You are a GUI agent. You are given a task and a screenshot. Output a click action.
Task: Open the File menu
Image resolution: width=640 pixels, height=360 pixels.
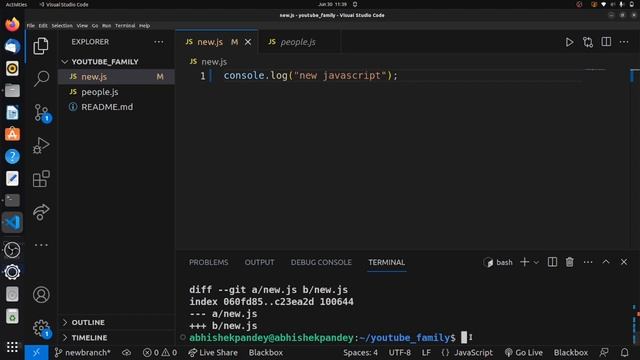click(x=31, y=25)
